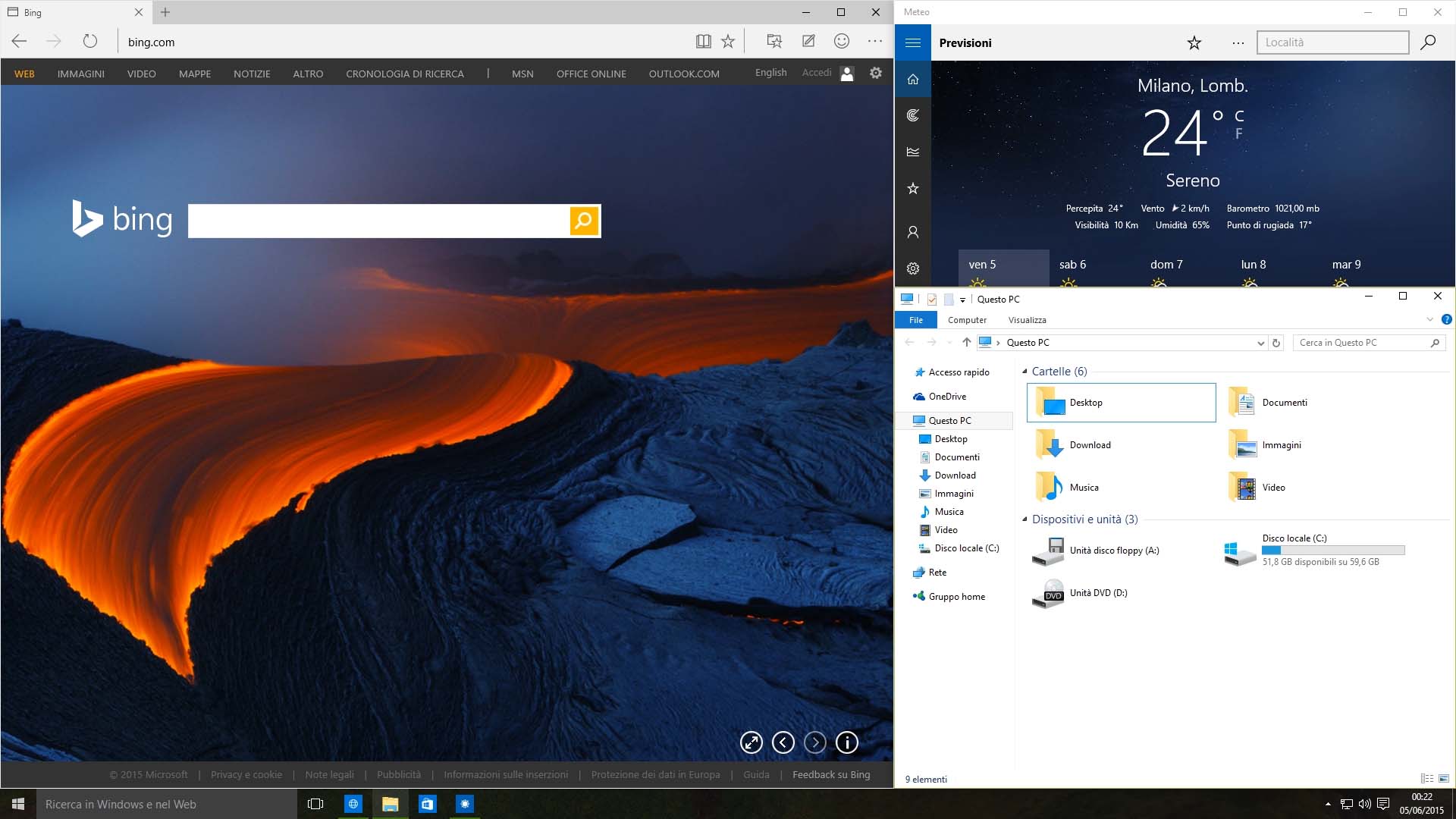Image resolution: width=1456 pixels, height=819 pixels.
Task: Open Meteo settings gear
Action: pos(913,268)
